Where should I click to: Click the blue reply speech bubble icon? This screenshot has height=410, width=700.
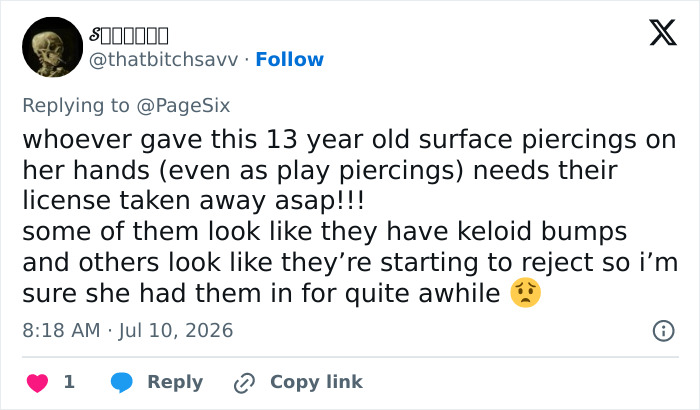(x=121, y=382)
